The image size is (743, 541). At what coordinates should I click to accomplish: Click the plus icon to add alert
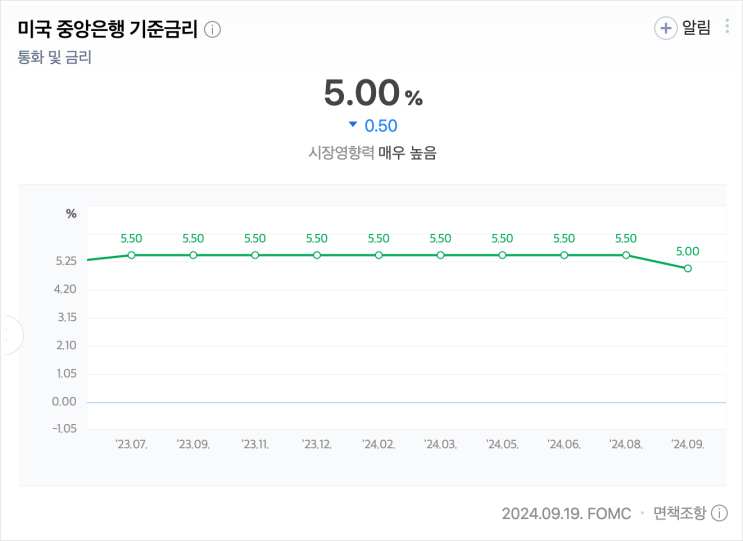click(666, 28)
